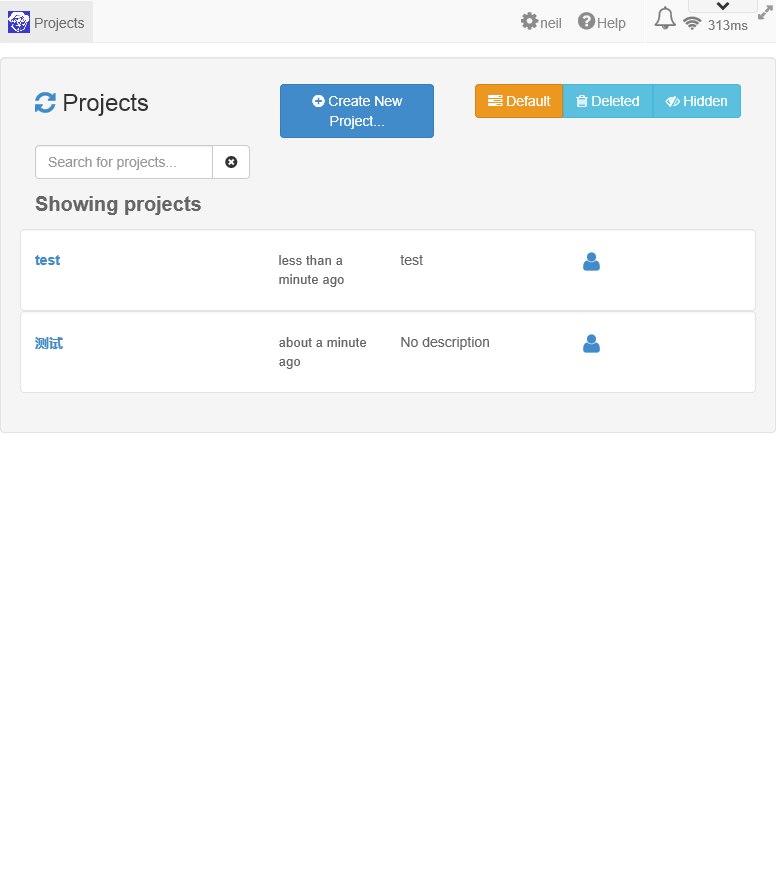This screenshot has width=776, height=895.
Task: Click the "less than a minute ago" timestamp
Action: click(x=311, y=270)
